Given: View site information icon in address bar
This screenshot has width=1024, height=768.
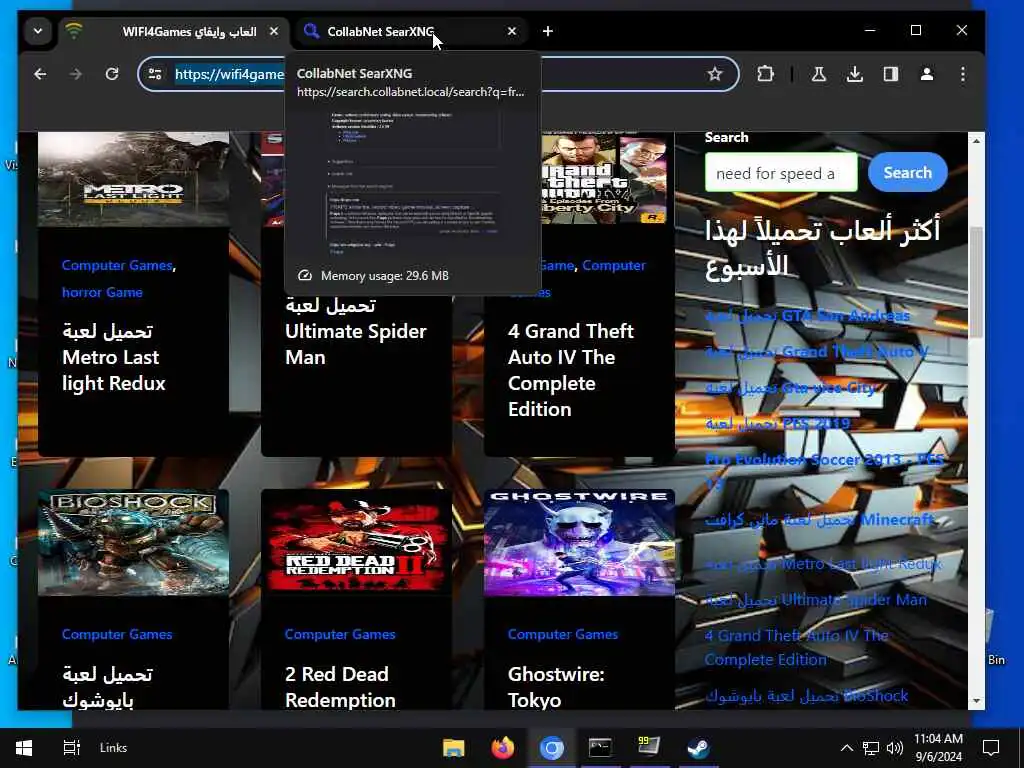Looking at the screenshot, I should point(155,74).
